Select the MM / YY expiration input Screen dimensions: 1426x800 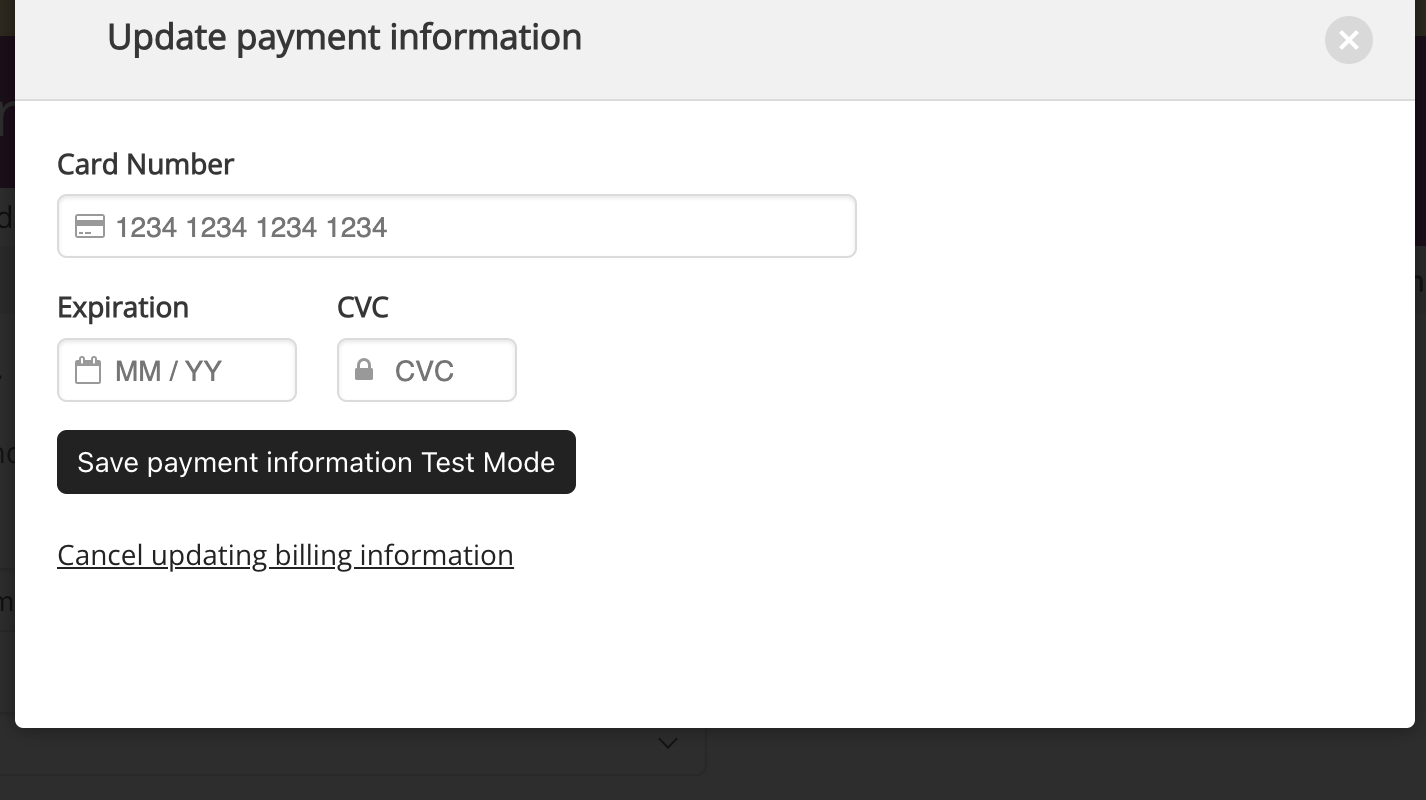point(177,370)
